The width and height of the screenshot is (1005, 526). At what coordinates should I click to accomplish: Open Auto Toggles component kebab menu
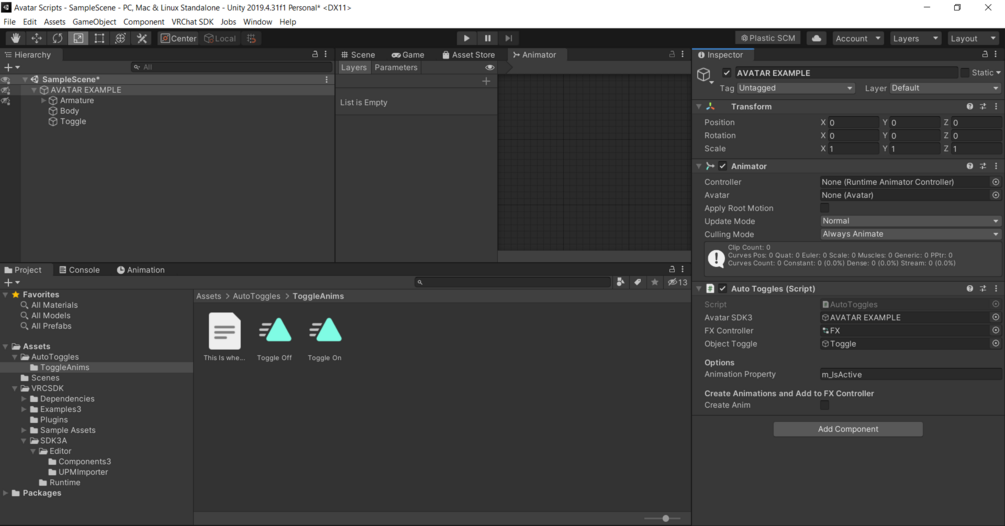tap(996, 289)
